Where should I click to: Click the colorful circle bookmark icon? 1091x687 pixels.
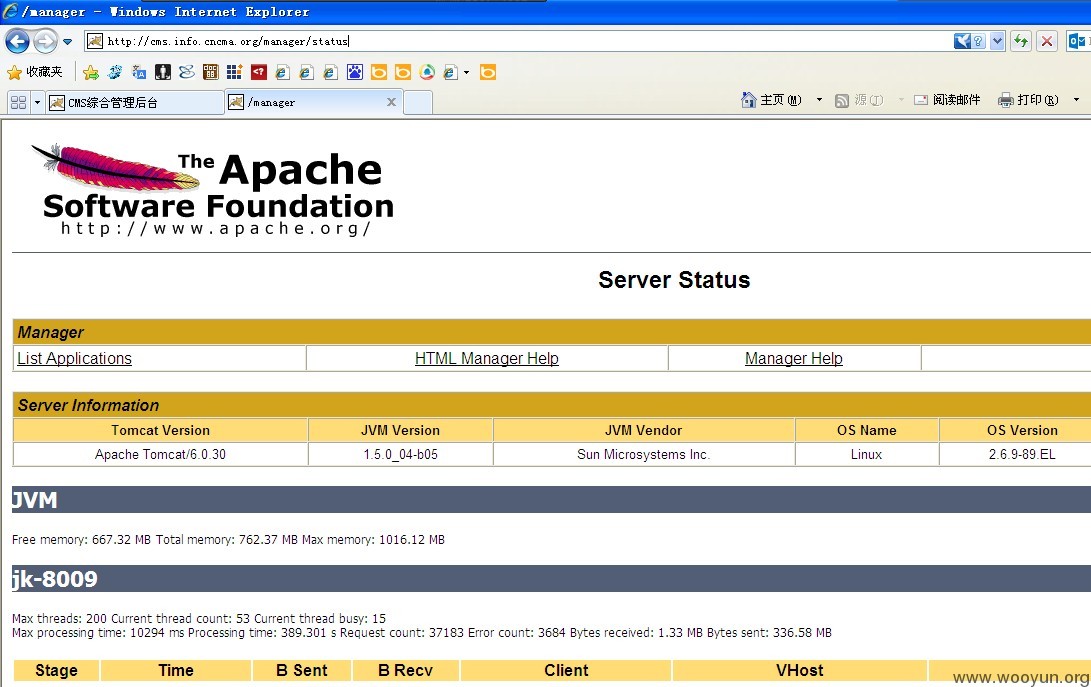427,72
